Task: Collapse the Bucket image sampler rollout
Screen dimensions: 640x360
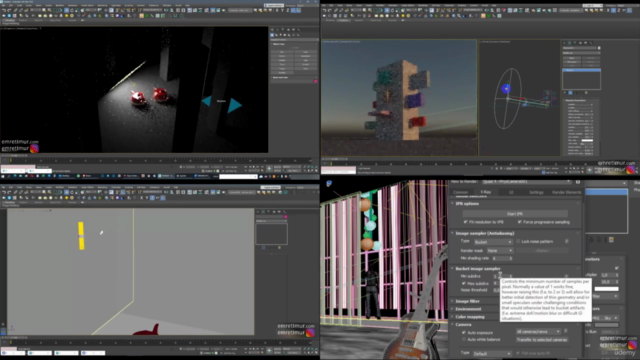Action: pyautogui.click(x=478, y=269)
